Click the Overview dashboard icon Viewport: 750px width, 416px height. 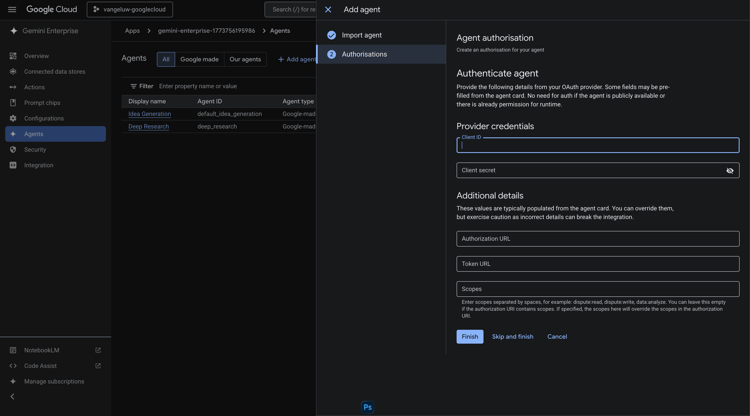coord(13,56)
